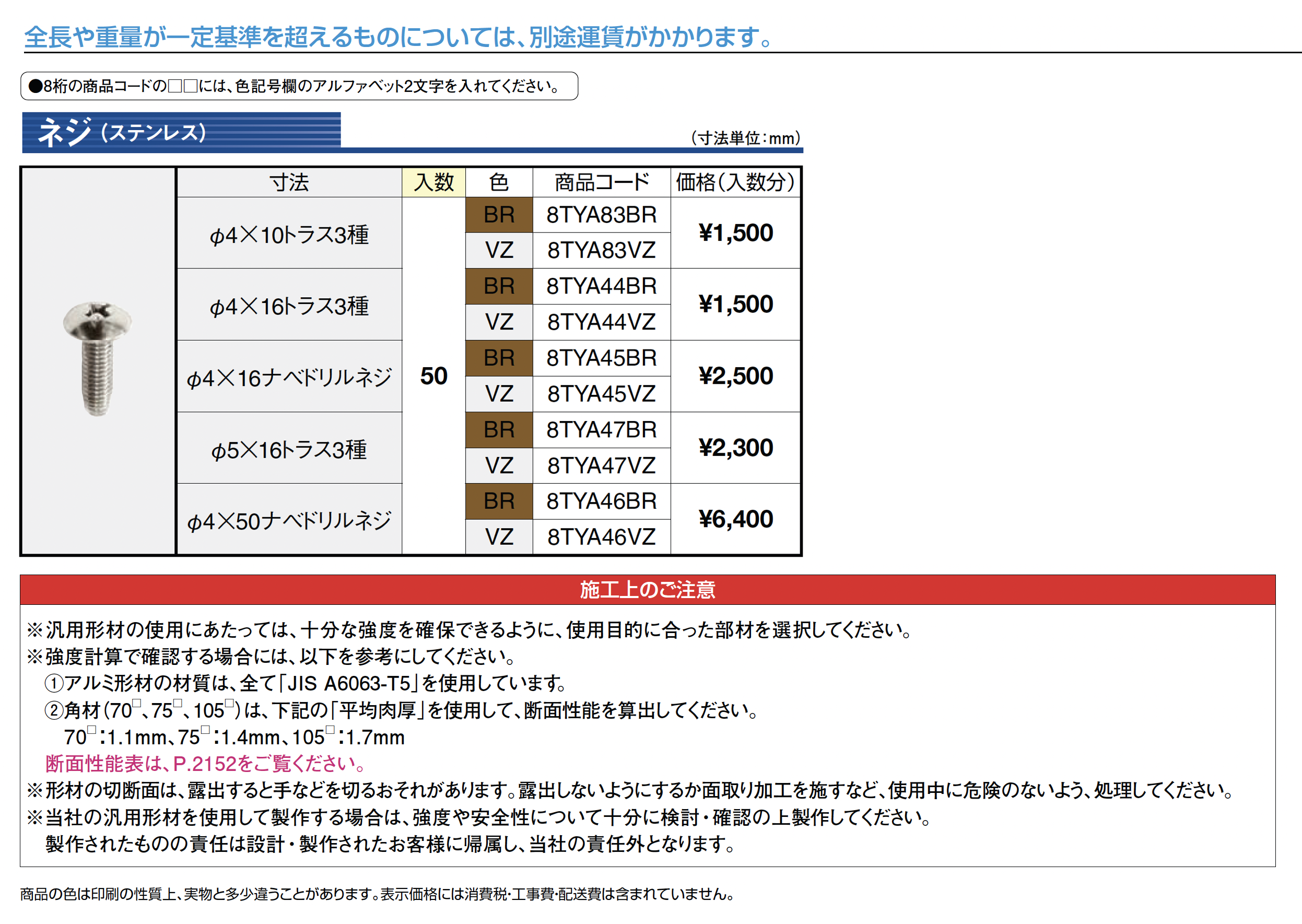This screenshot has height=924, width=1302.
Task: Click the quantity value 50 cell
Action: pyautogui.click(x=433, y=376)
